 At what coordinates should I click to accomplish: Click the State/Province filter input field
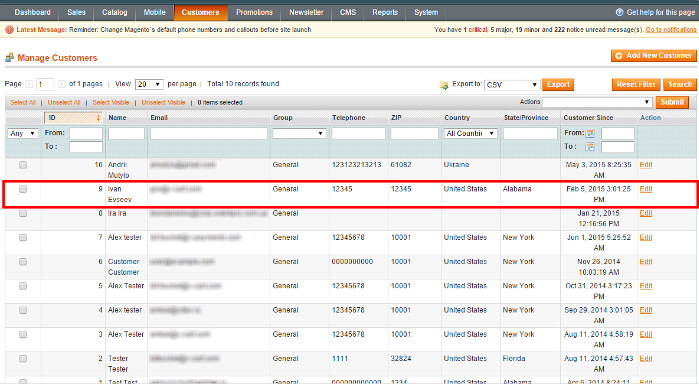530,133
